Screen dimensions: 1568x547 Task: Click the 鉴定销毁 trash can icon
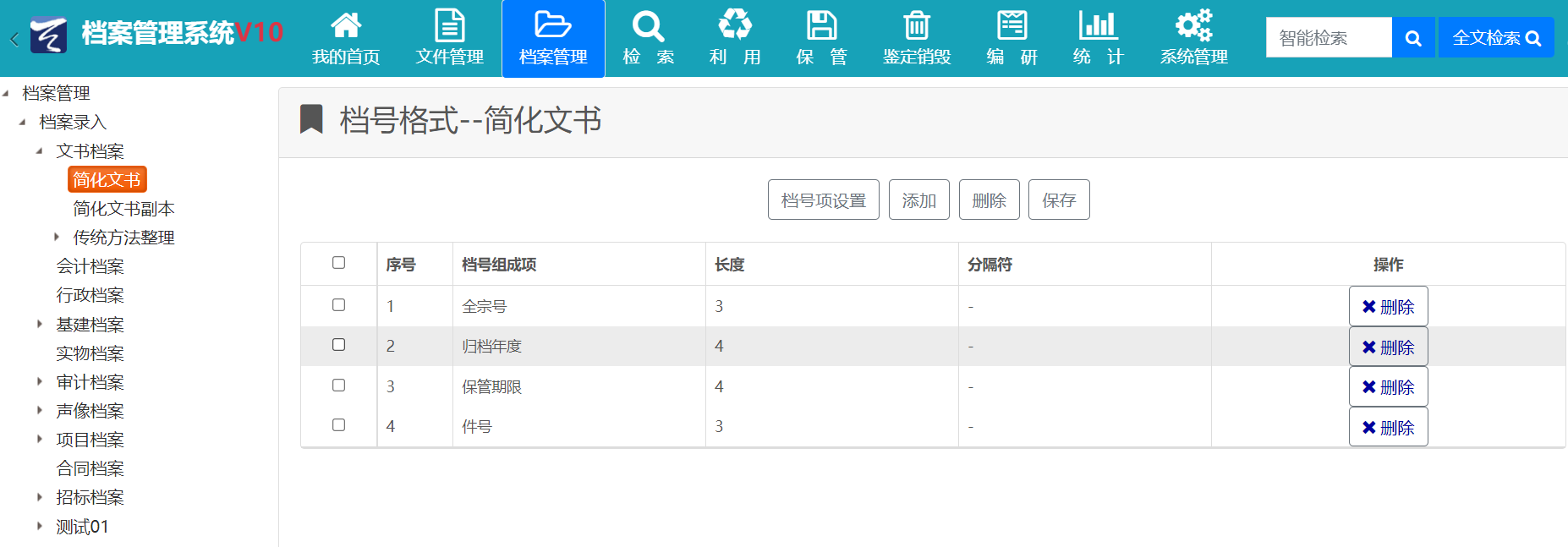[x=917, y=26]
